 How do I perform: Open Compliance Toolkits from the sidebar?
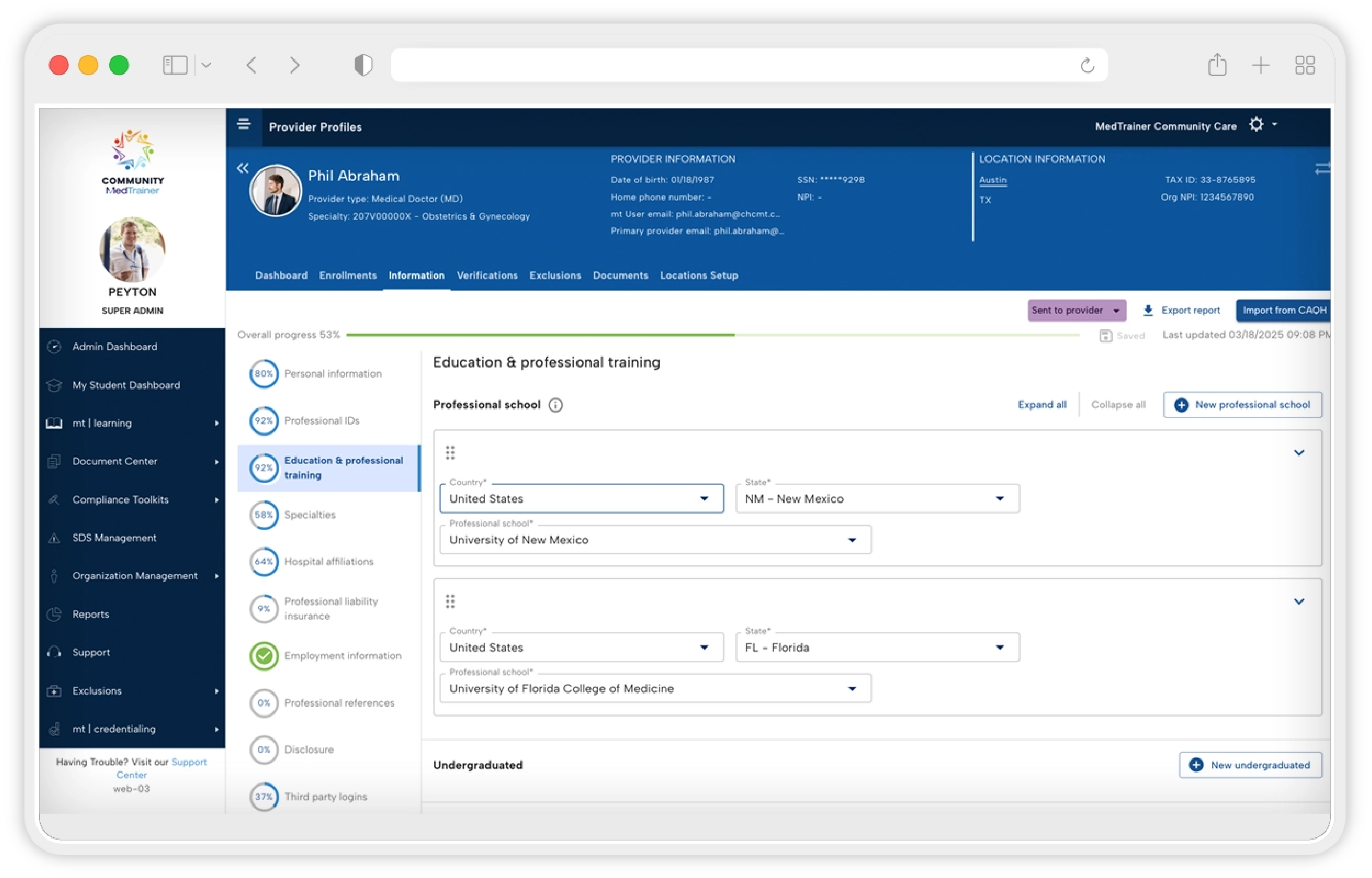[120, 499]
